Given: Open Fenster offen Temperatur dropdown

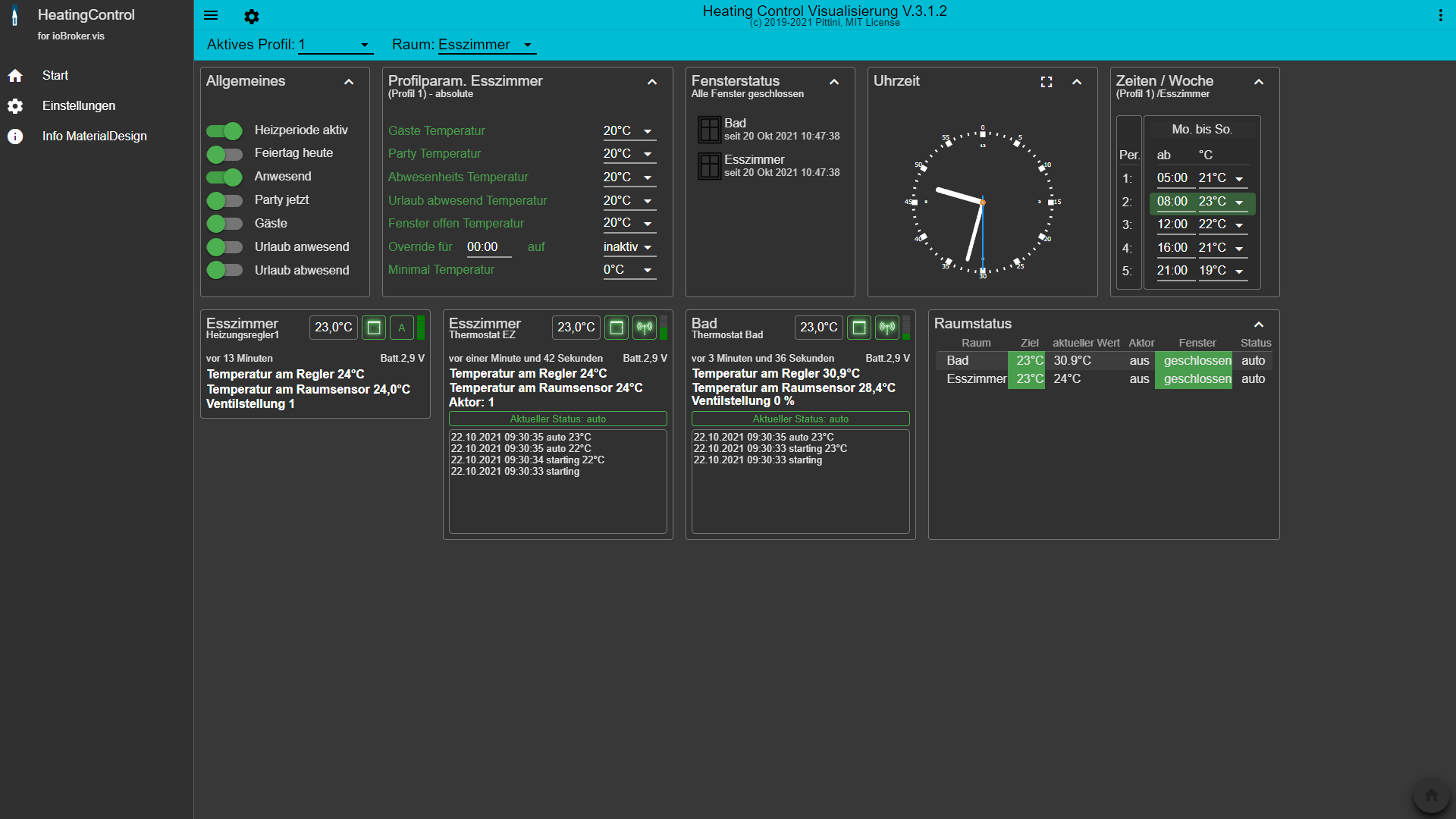Looking at the screenshot, I should [629, 224].
